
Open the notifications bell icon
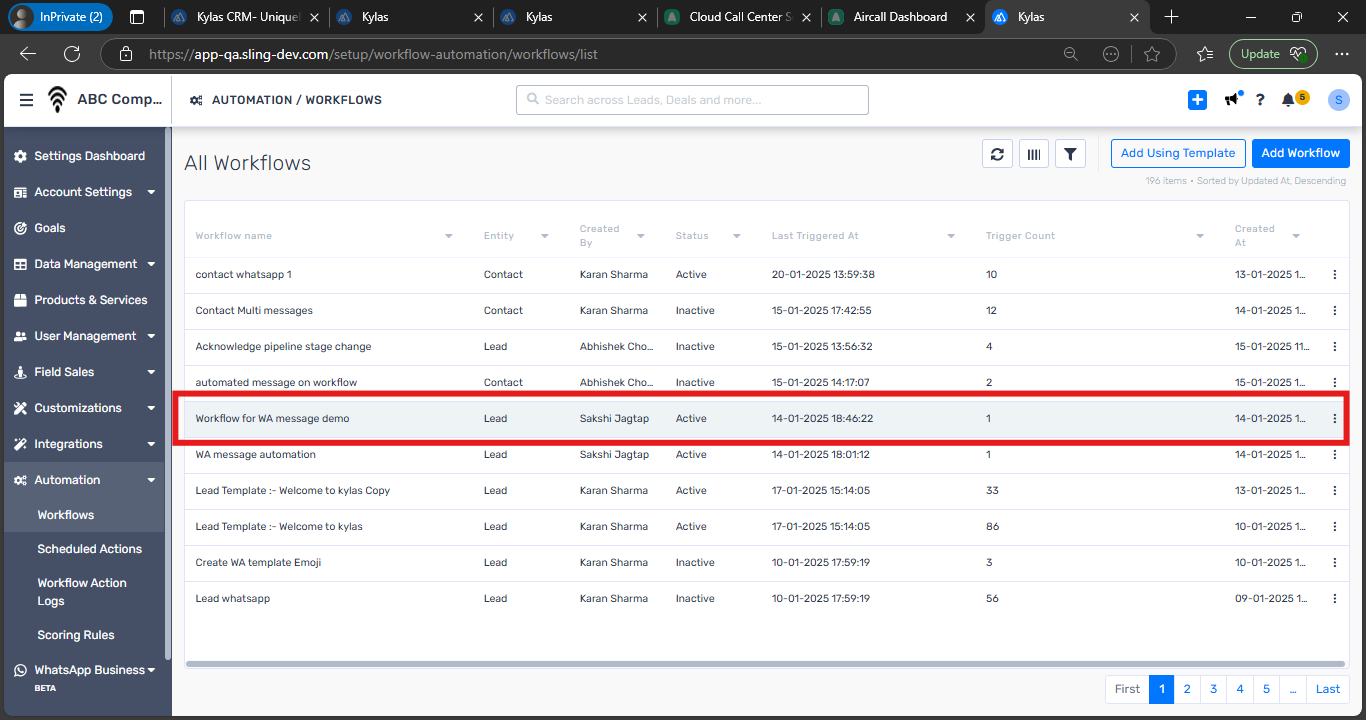1289,100
